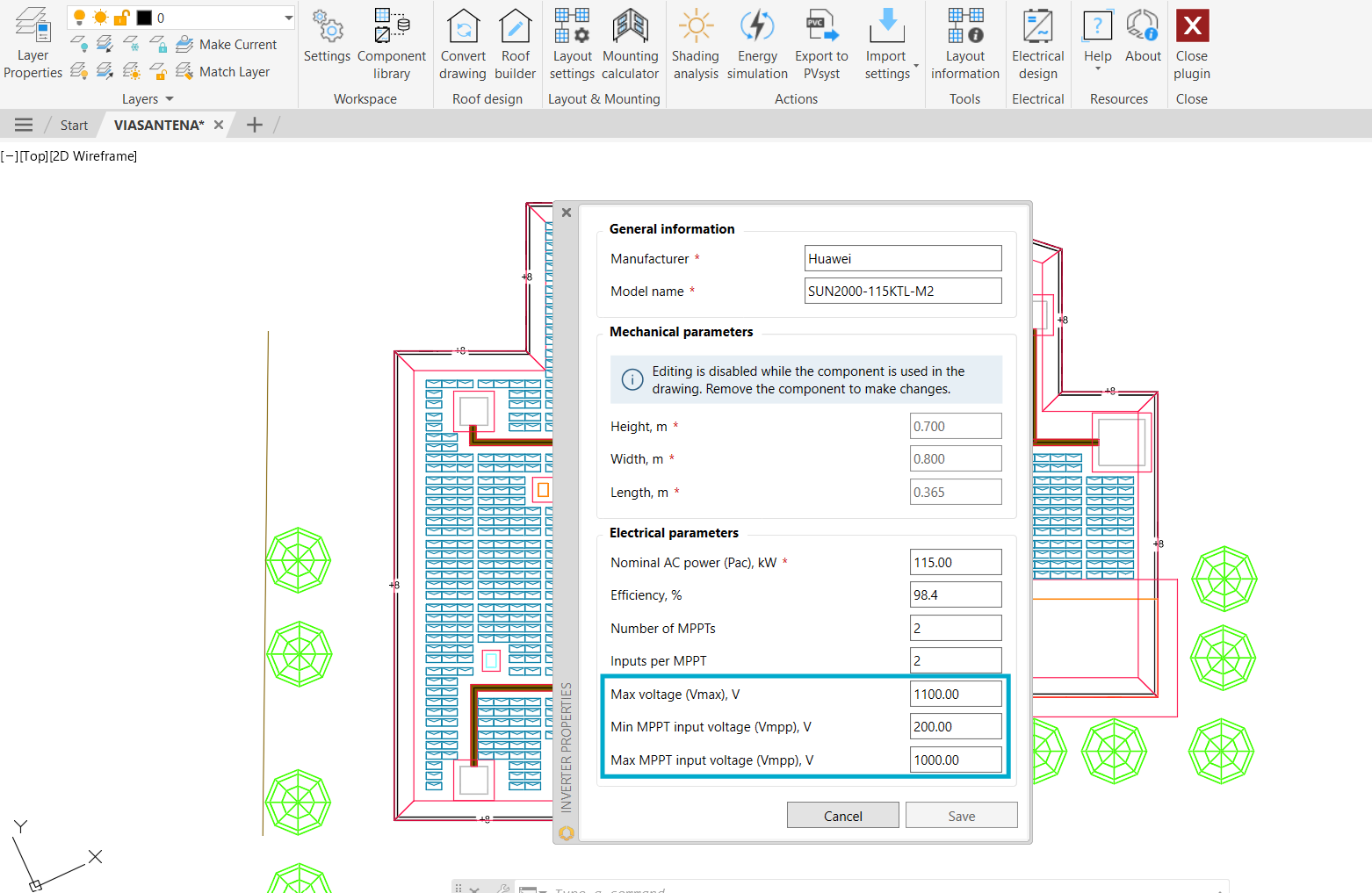Select the Layer Unisolate tool
Viewport: 1372px width, 893px height.
pyautogui.click(x=105, y=71)
